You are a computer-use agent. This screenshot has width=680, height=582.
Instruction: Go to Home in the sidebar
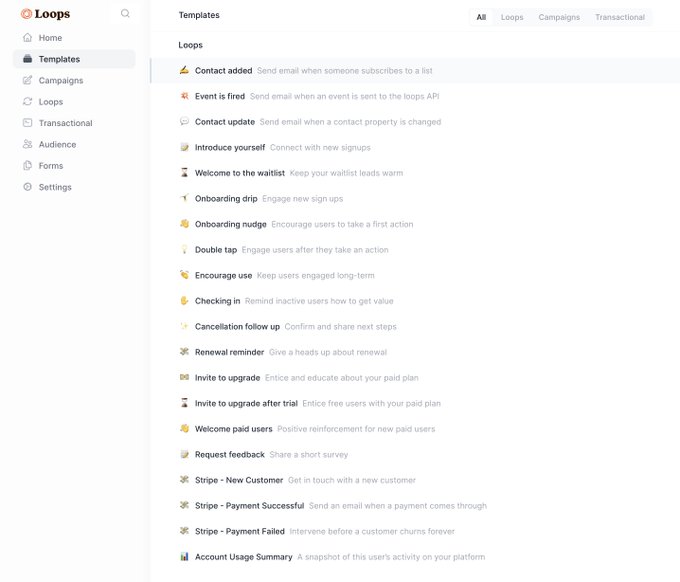click(x=74, y=38)
